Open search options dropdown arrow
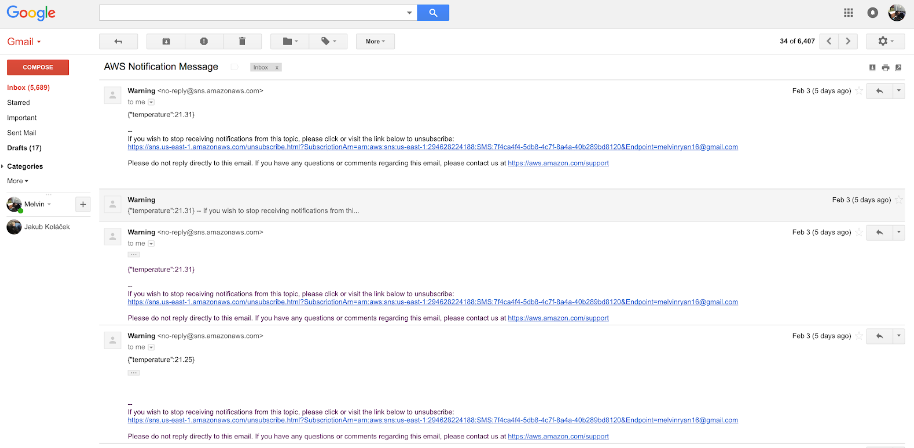This screenshot has height=448, width=914. point(409,13)
